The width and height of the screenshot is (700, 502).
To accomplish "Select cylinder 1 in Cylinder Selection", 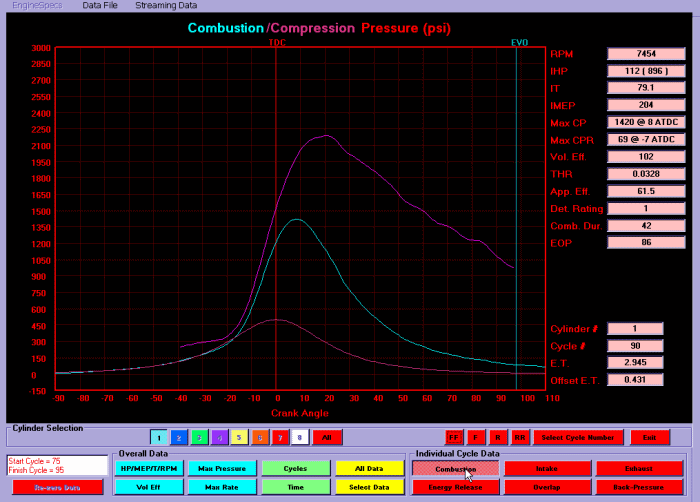I will coord(158,437).
